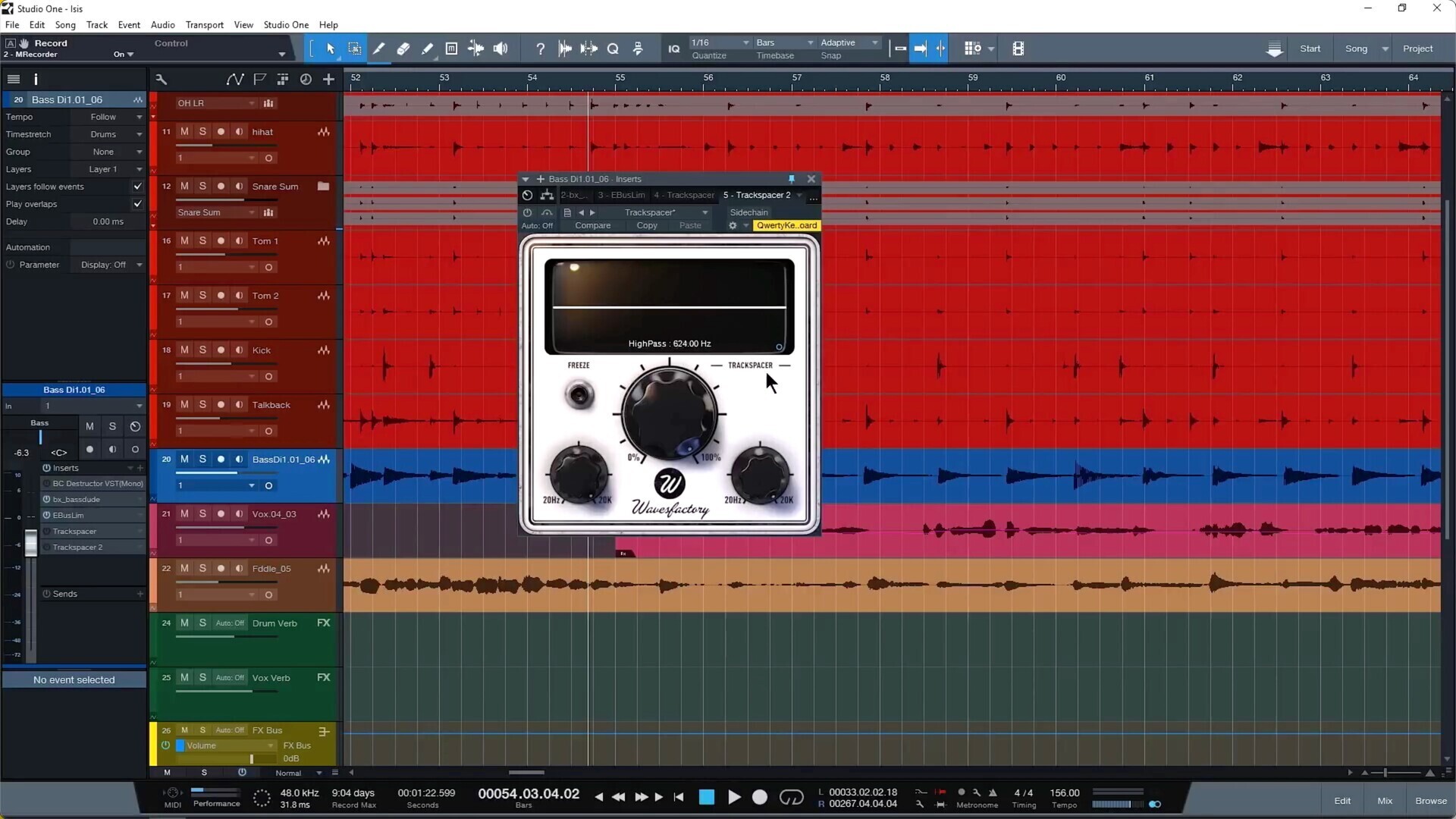This screenshot has width=1456, height=819.
Task: Toggle Play overlaps checkbox
Action: [x=137, y=204]
